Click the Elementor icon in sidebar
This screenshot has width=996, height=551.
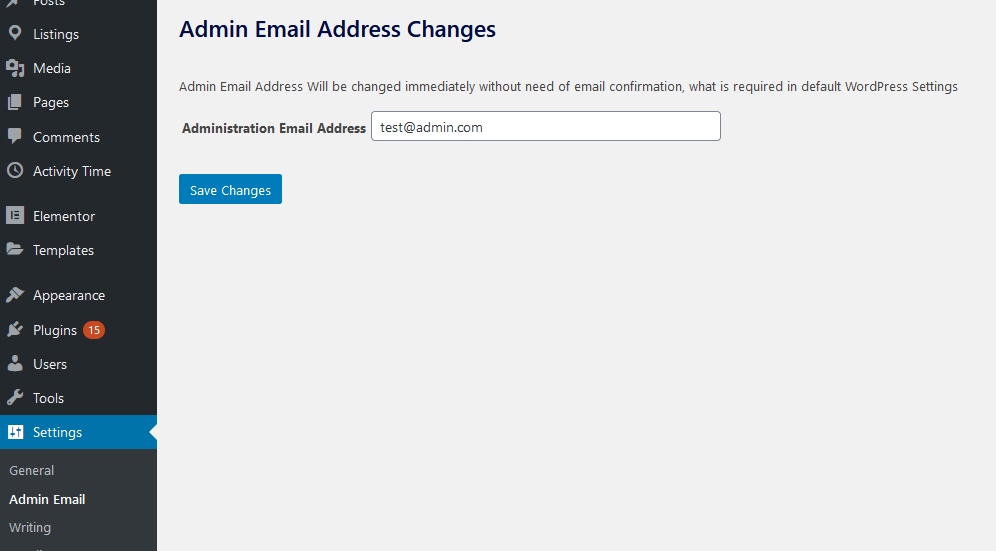click(x=15, y=216)
